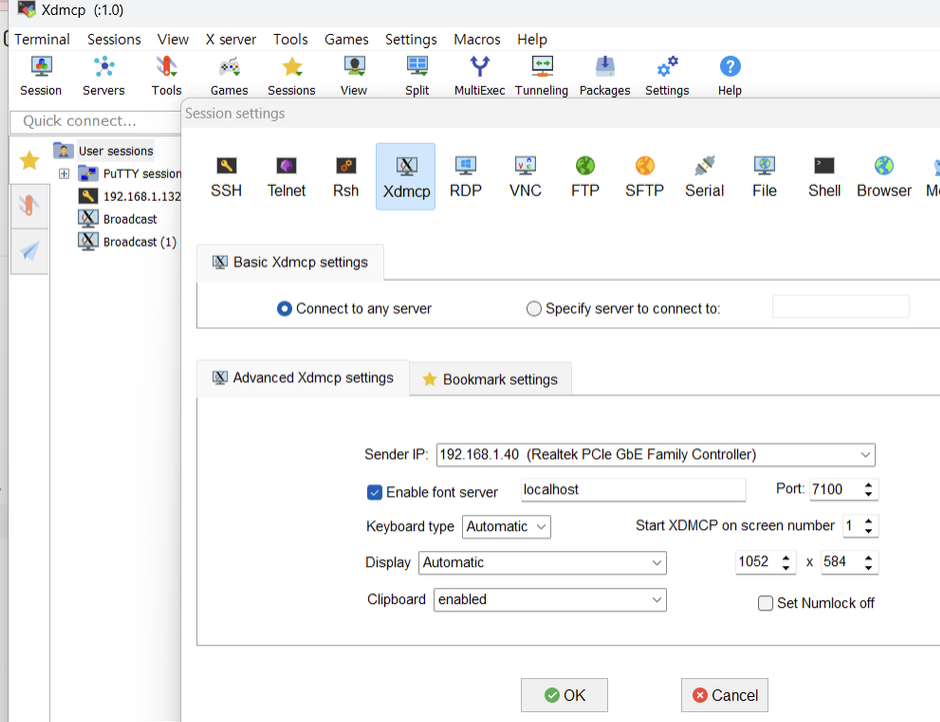The image size is (940, 722).
Task: Switch to Advanced Xdmcp settings tab
Action: point(303,378)
